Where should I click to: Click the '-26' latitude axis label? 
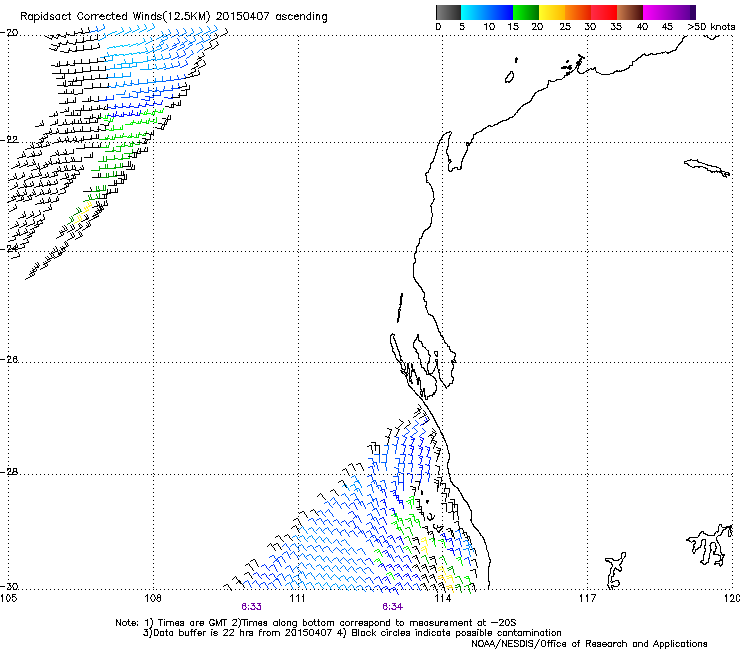coord(9,360)
